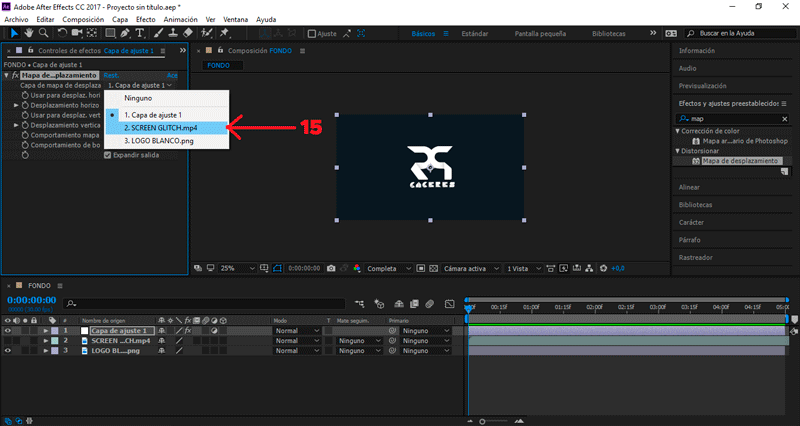Image resolution: width=800 pixels, height=426 pixels.
Task: Open the Animación menu
Action: coord(180,19)
